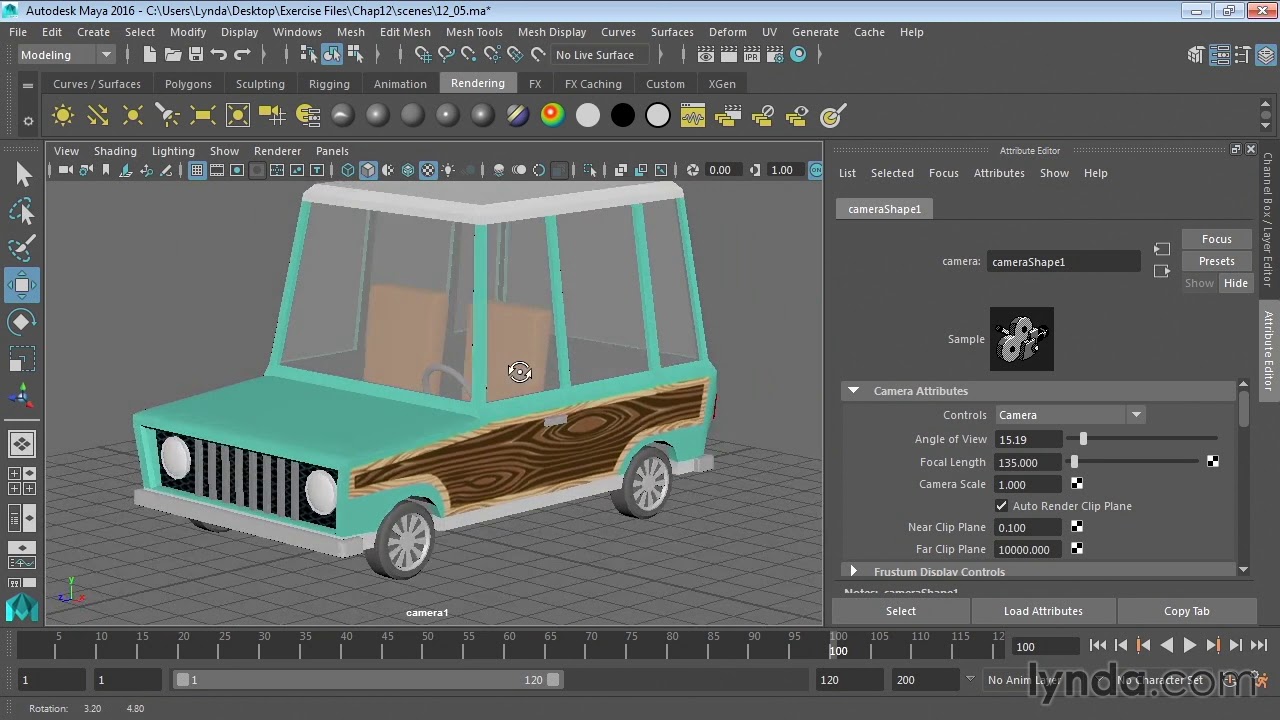Toggle the grid display viewport icon

click(x=197, y=170)
